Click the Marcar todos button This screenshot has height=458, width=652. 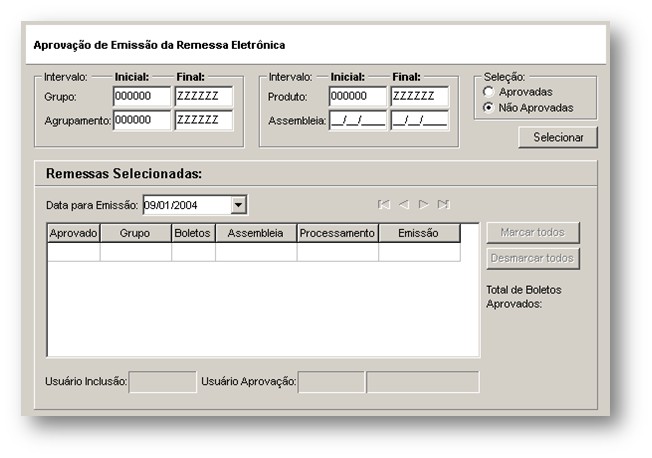coord(533,233)
